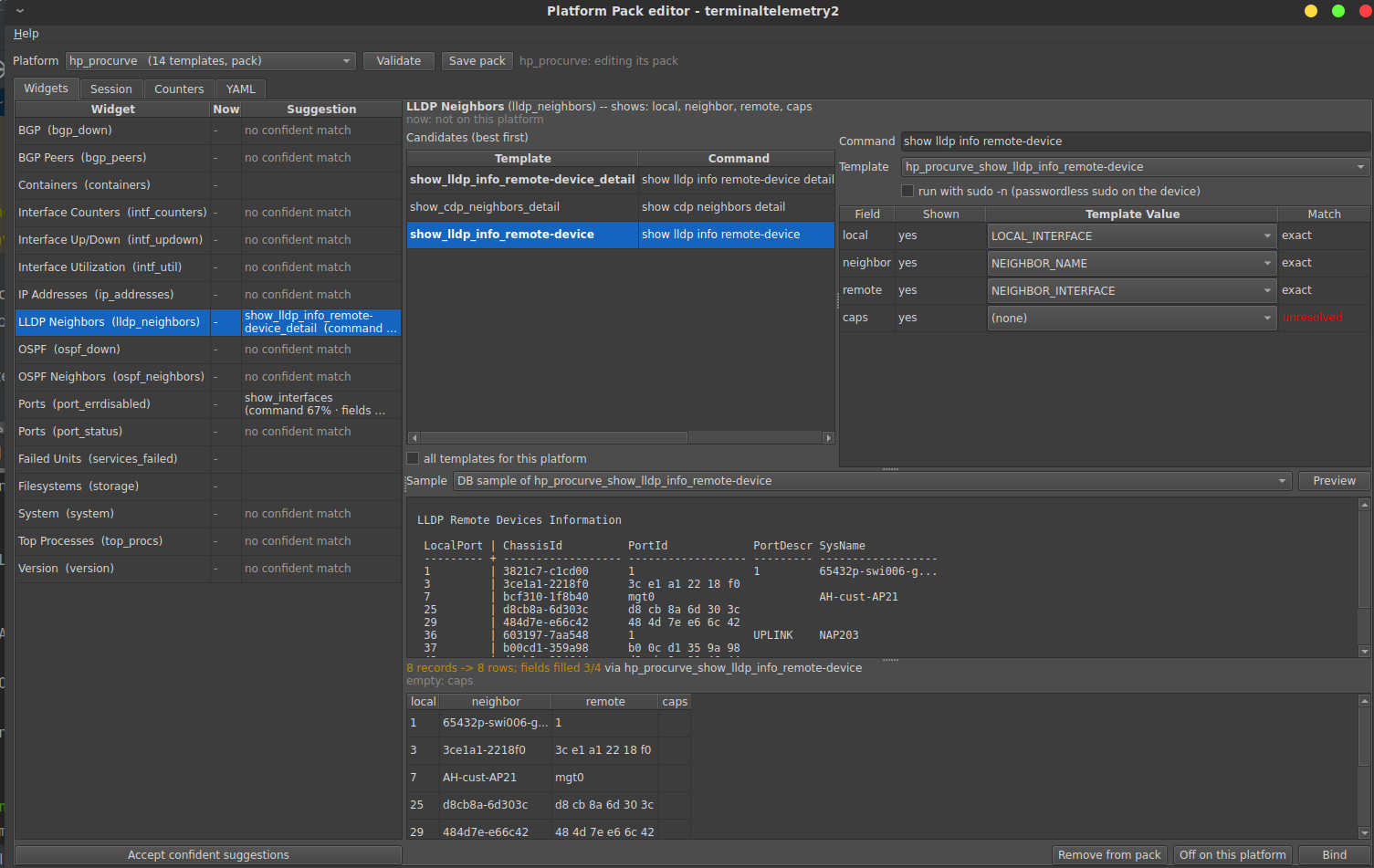1374x868 pixels.
Task: Click the Suggestion column header
Action: pyautogui.click(x=321, y=110)
